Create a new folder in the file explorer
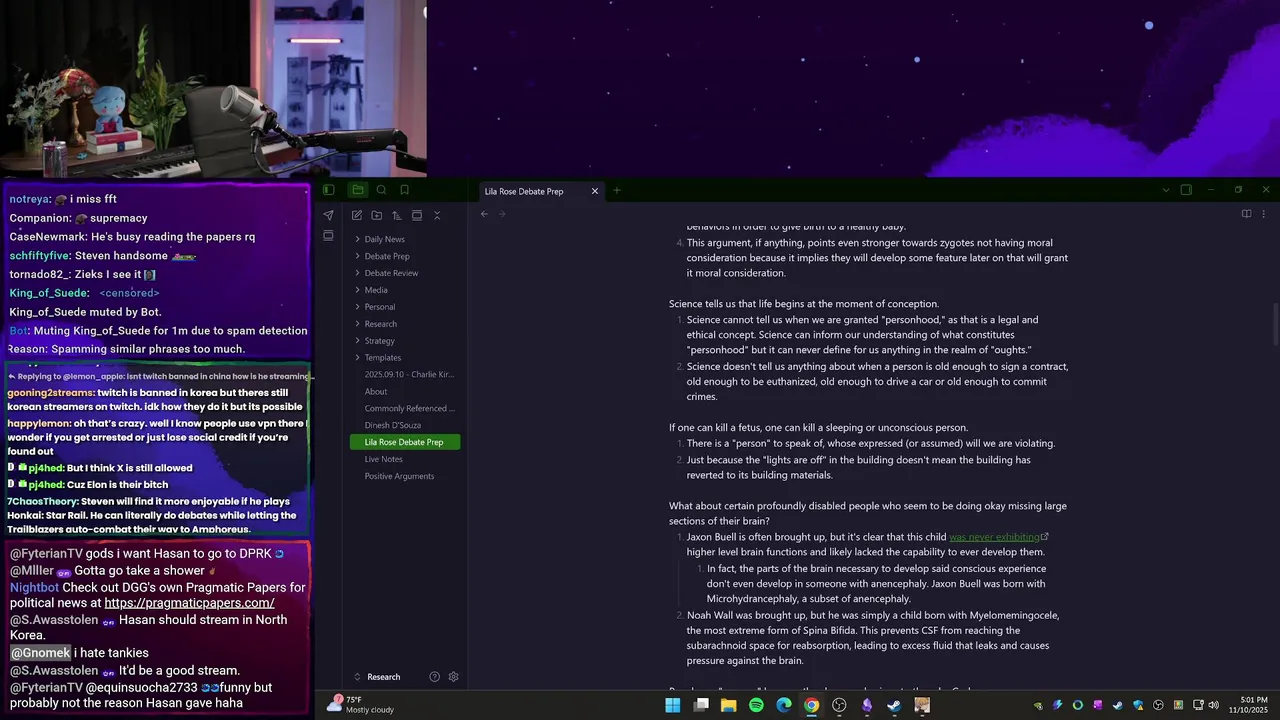The width and height of the screenshot is (1280, 720). 377,215
